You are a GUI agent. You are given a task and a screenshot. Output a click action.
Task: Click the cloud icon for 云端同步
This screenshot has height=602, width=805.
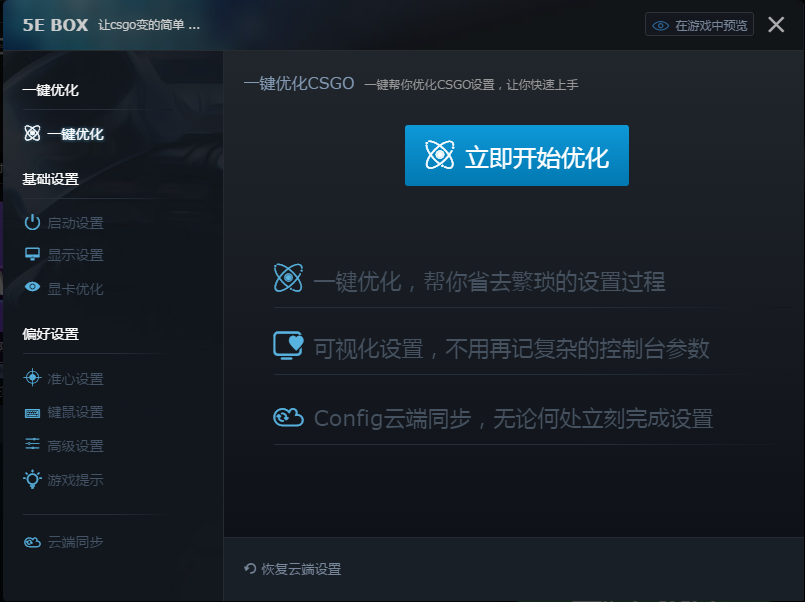coord(32,542)
